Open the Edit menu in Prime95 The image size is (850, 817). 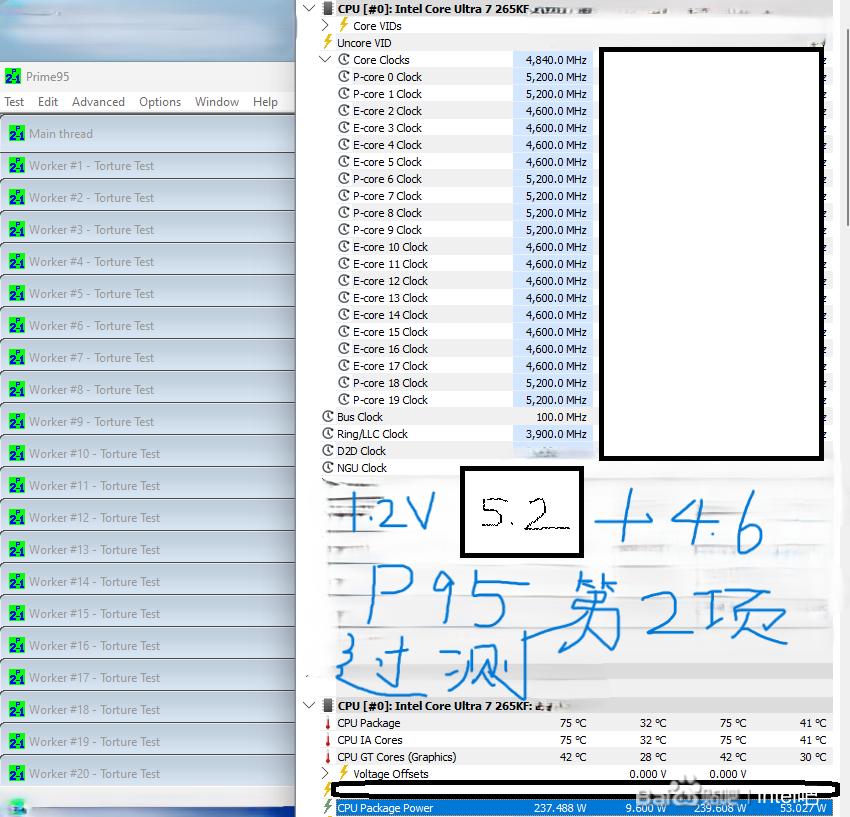click(48, 102)
